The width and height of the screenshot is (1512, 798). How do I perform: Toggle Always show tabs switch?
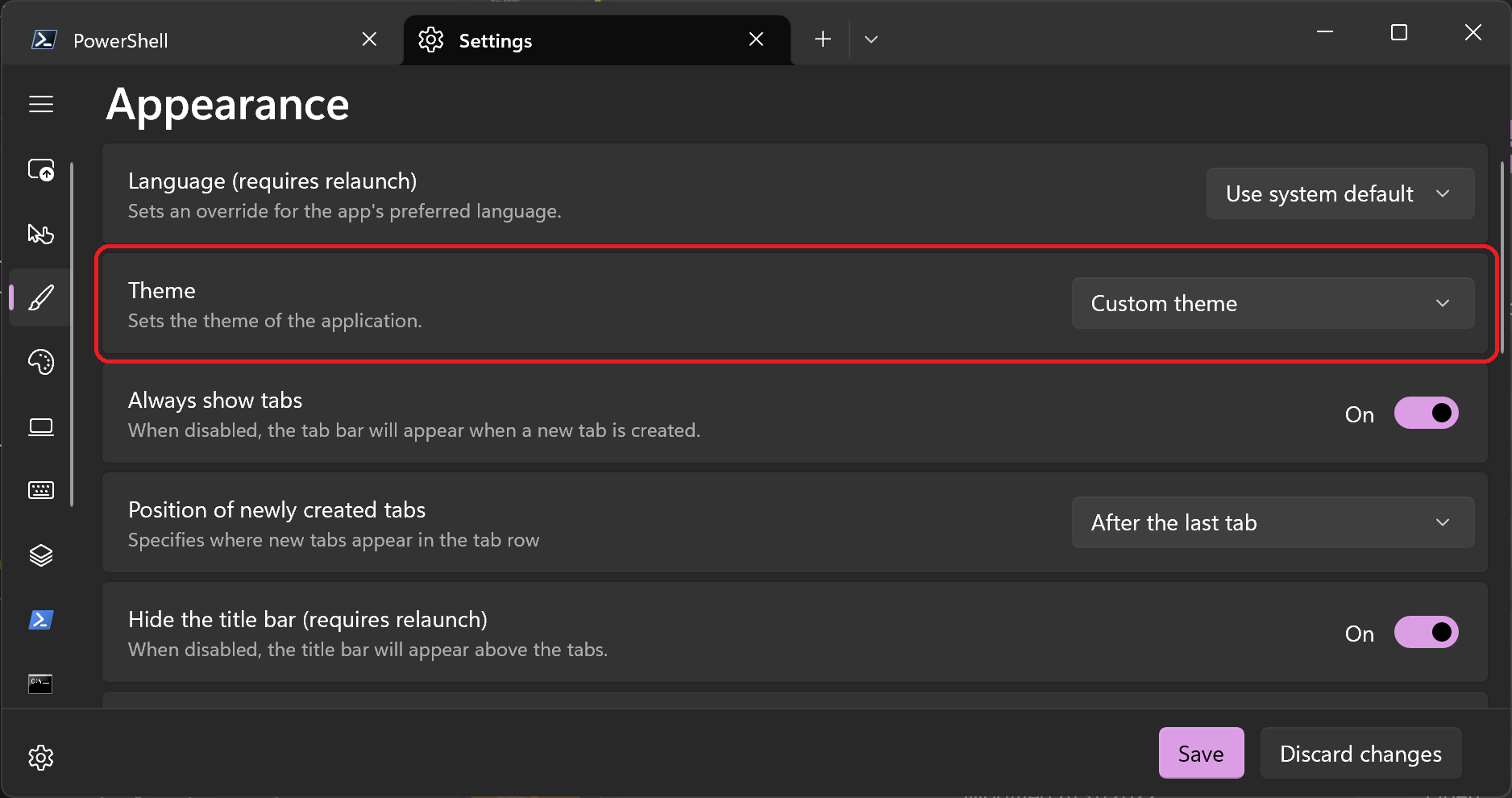coord(1427,413)
